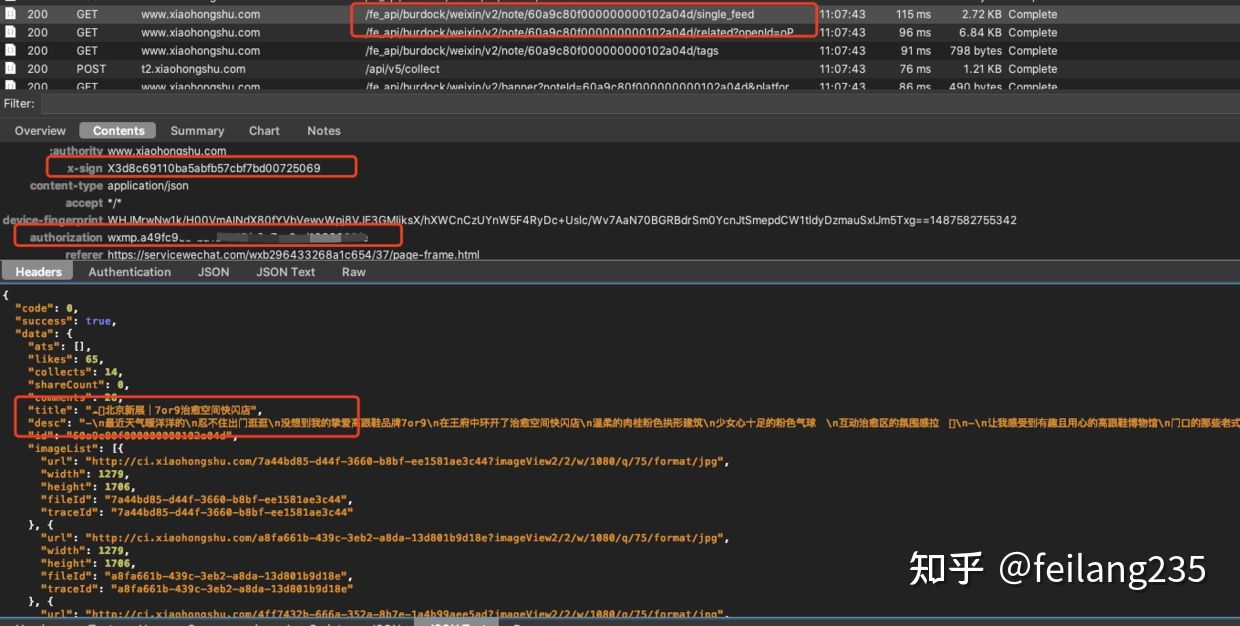Select the authorization header name

pos(66,238)
